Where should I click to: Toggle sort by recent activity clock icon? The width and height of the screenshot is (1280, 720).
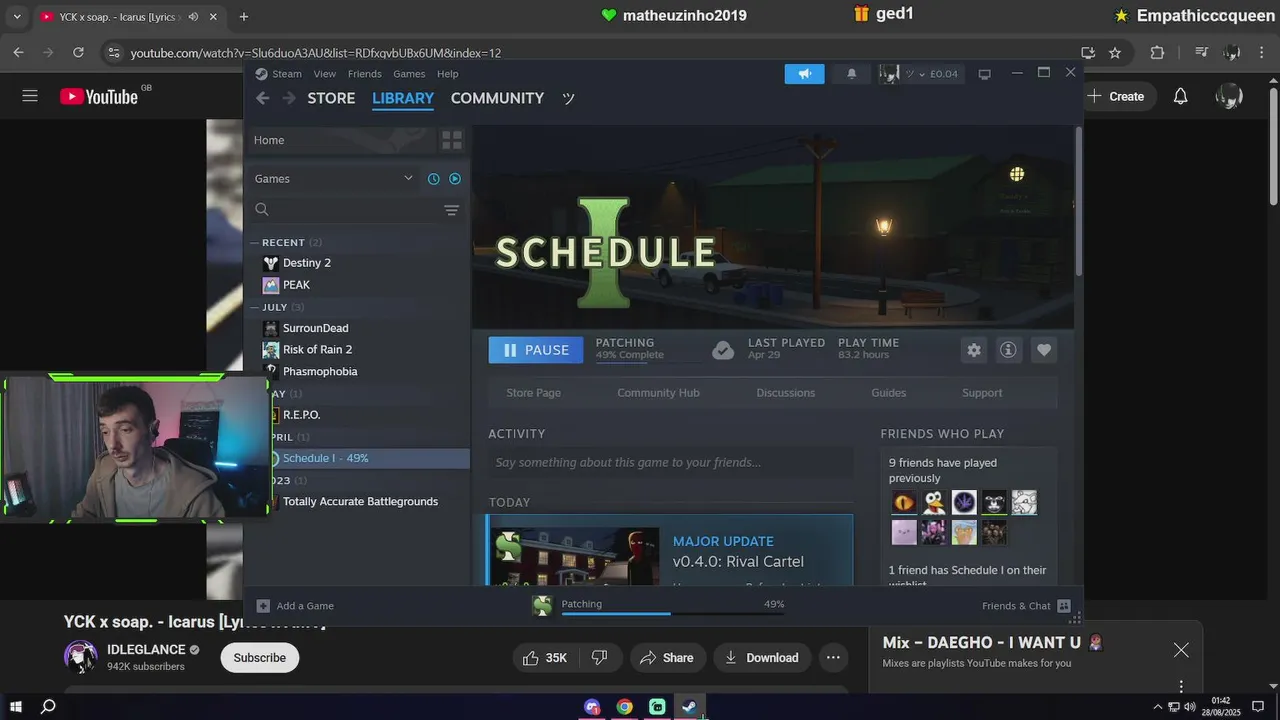coord(433,179)
